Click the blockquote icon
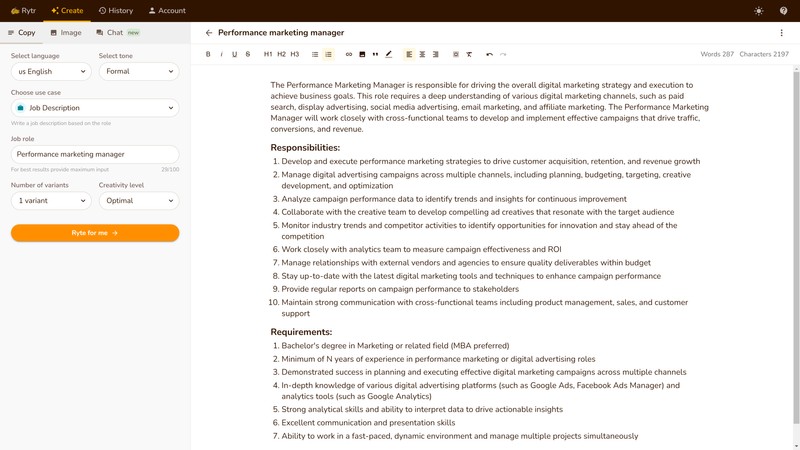800x450 pixels. 375,54
